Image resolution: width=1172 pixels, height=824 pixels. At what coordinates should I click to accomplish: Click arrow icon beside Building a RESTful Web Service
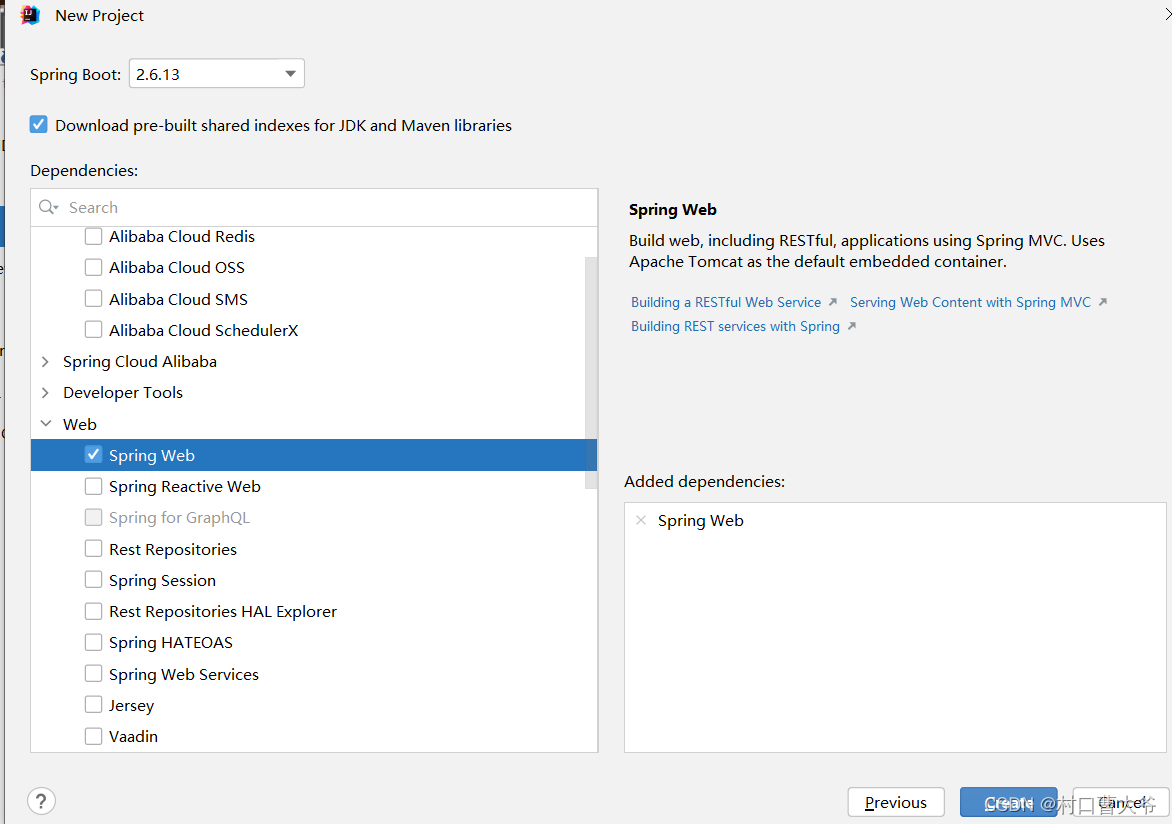[833, 302]
